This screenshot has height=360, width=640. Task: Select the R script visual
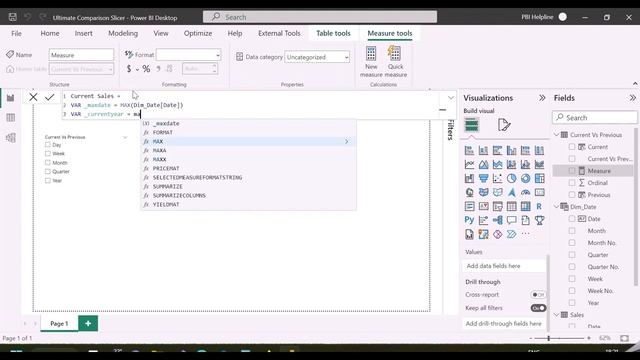click(x=539, y=207)
